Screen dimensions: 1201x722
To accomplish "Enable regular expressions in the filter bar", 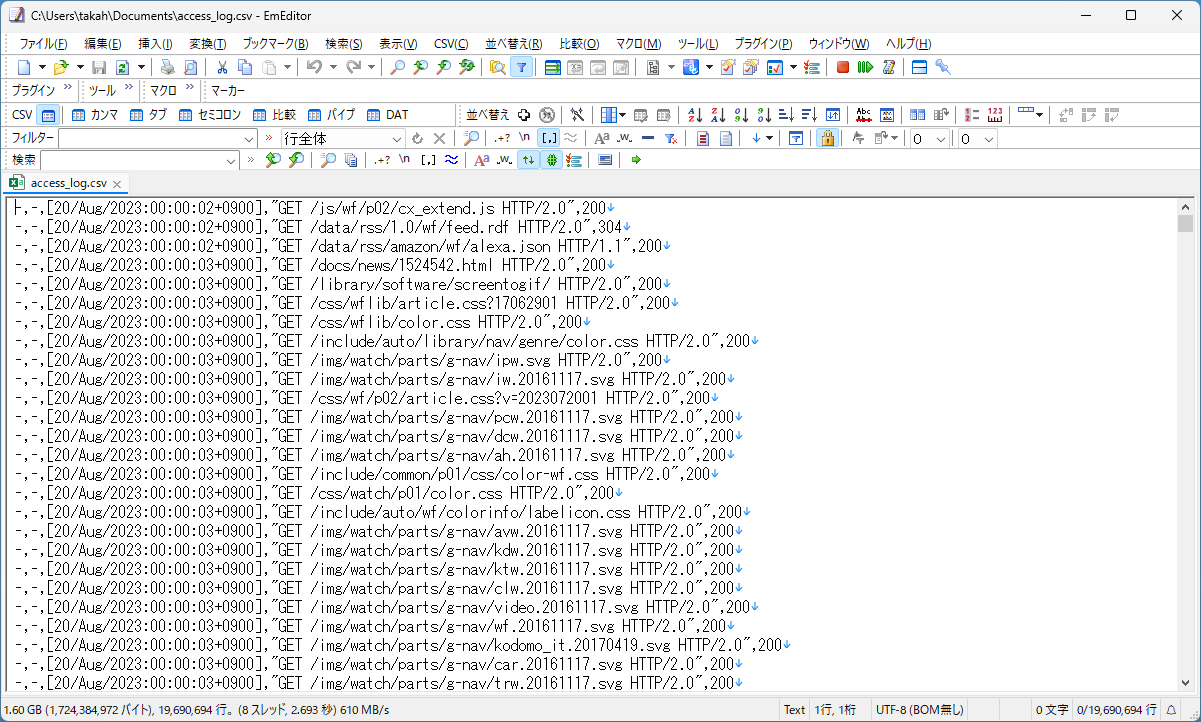I will point(502,138).
